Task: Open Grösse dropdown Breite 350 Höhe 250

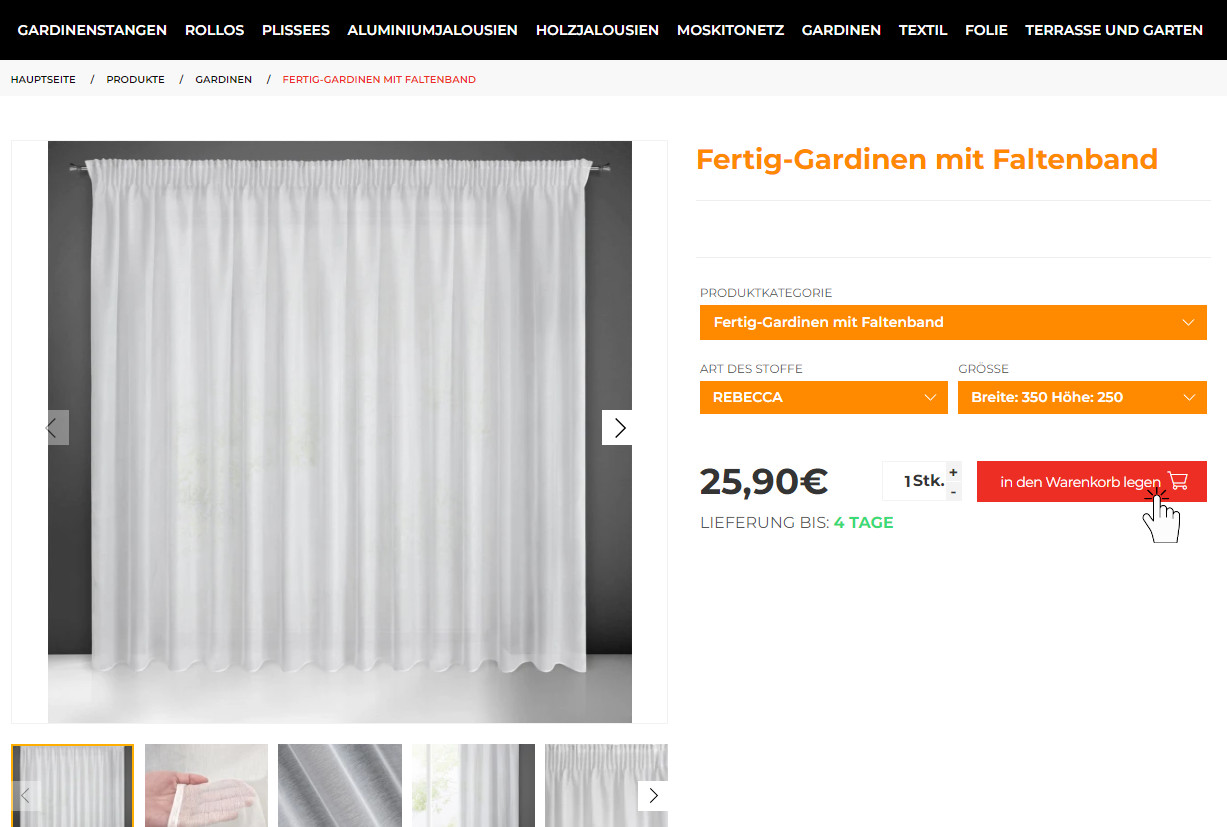Action: click(1082, 397)
